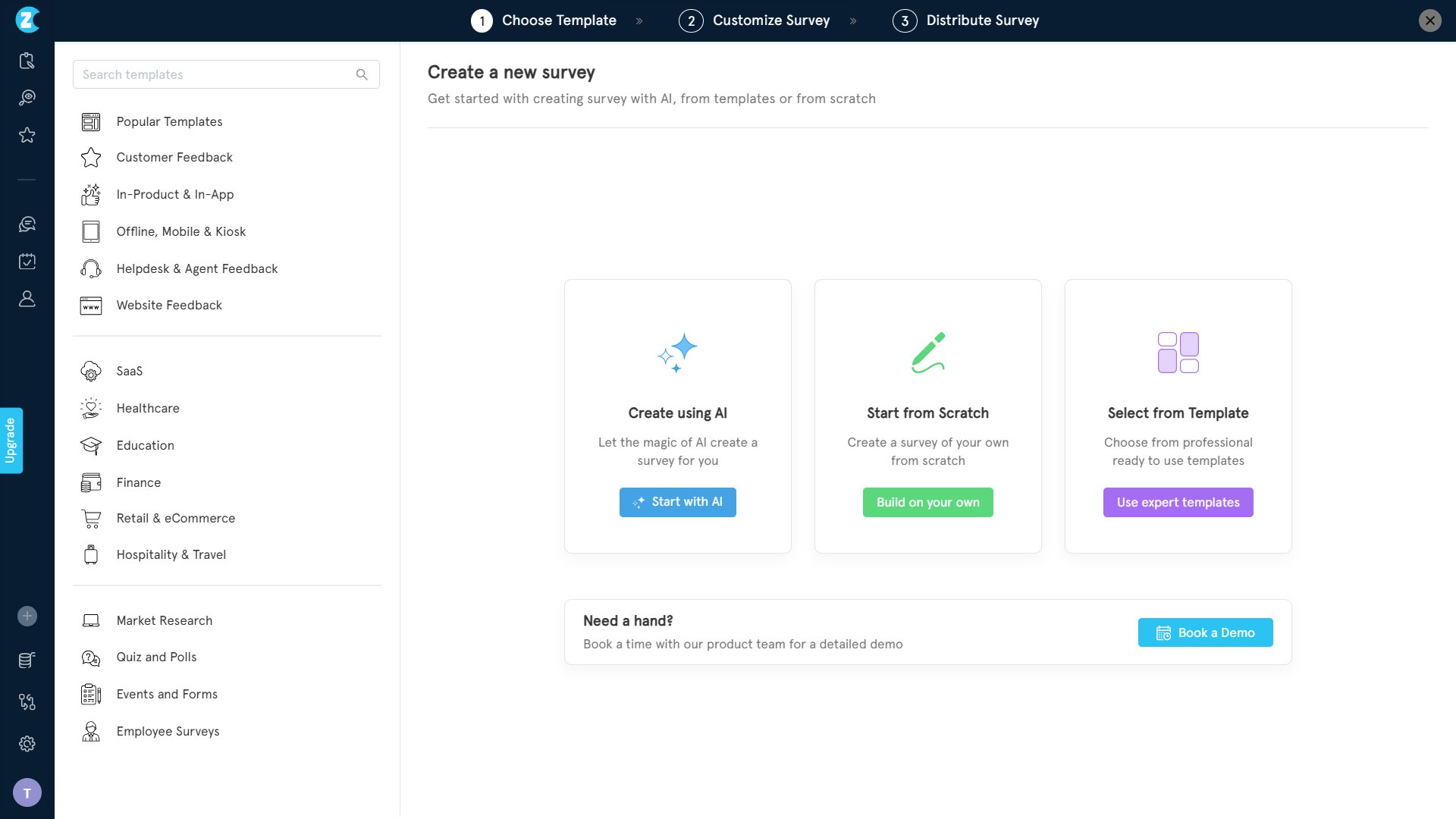Click Build on your own button
This screenshot has width=1456, height=819.
(928, 503)
